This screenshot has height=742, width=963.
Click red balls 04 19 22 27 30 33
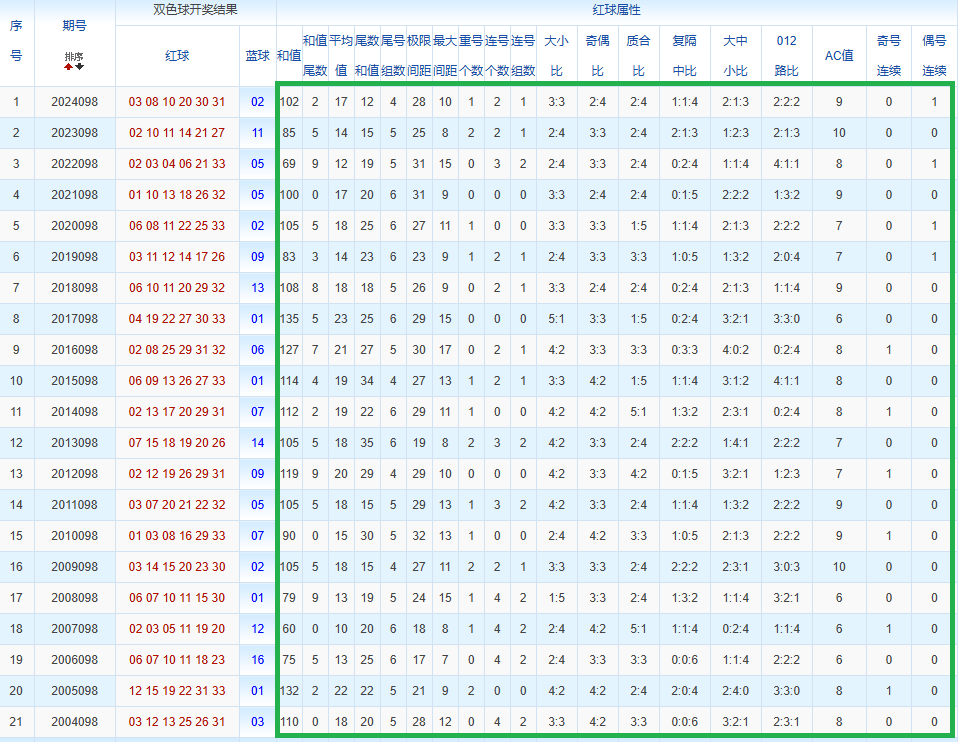pos(177,319)
